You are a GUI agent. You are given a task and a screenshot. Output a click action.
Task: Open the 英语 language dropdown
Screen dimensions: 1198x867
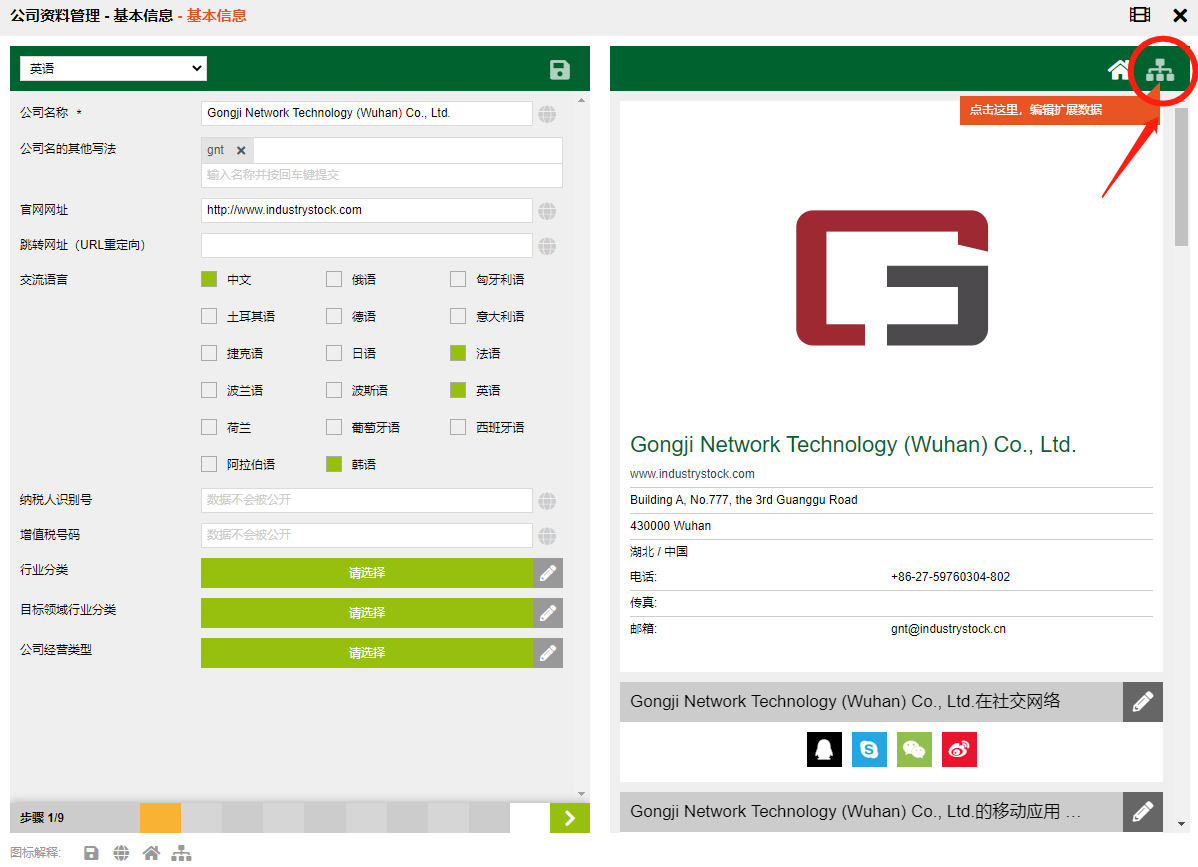point(113,69)
